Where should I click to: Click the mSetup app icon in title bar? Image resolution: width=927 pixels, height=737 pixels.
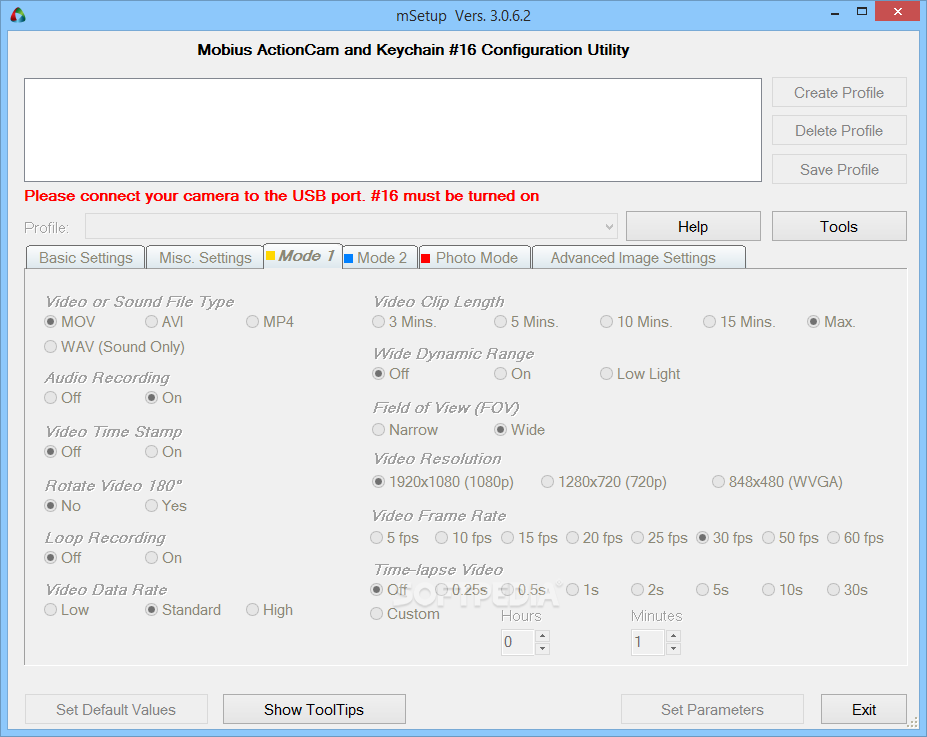point(18,15)
